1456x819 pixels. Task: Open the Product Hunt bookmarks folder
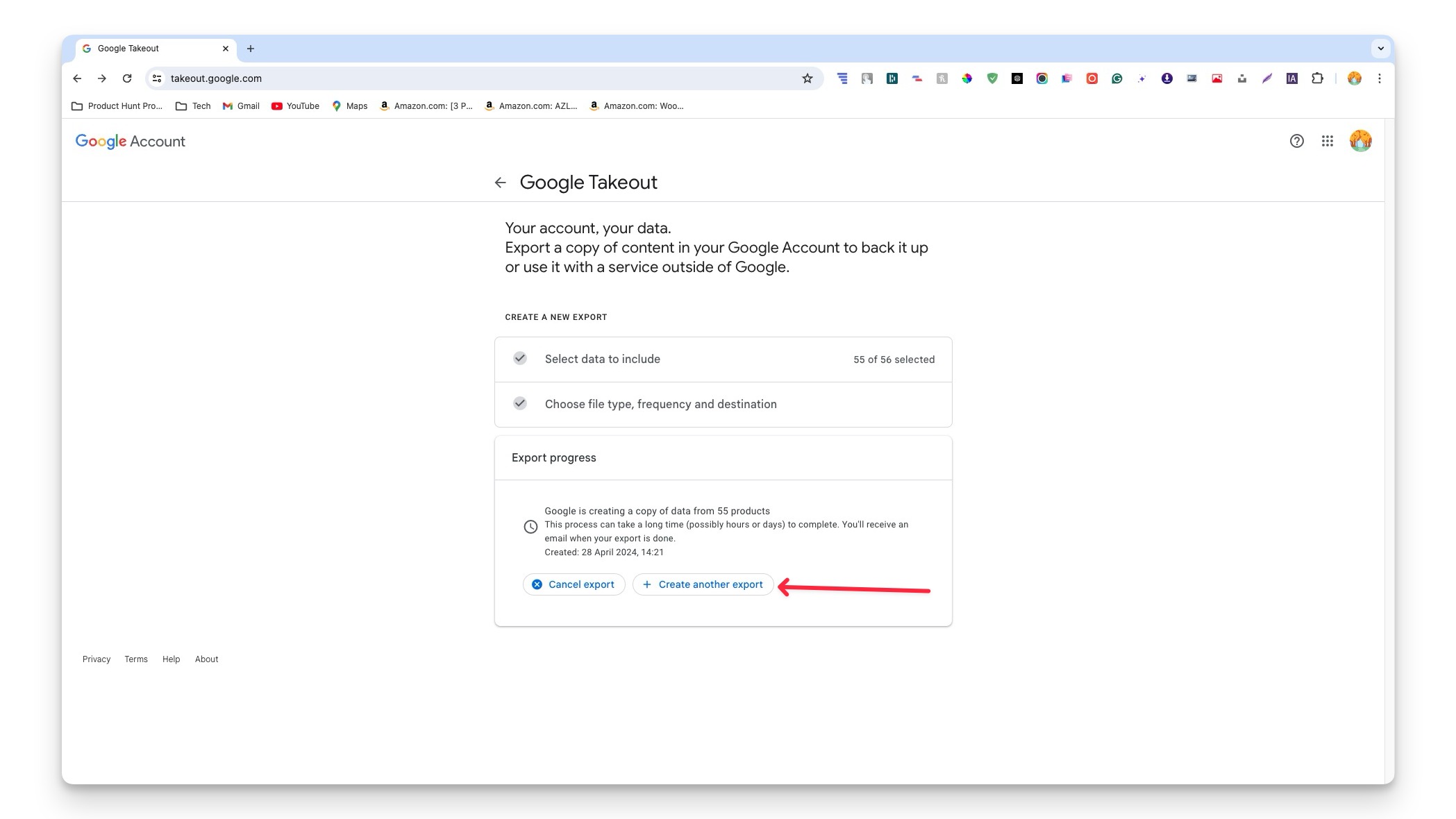point(117,106)
